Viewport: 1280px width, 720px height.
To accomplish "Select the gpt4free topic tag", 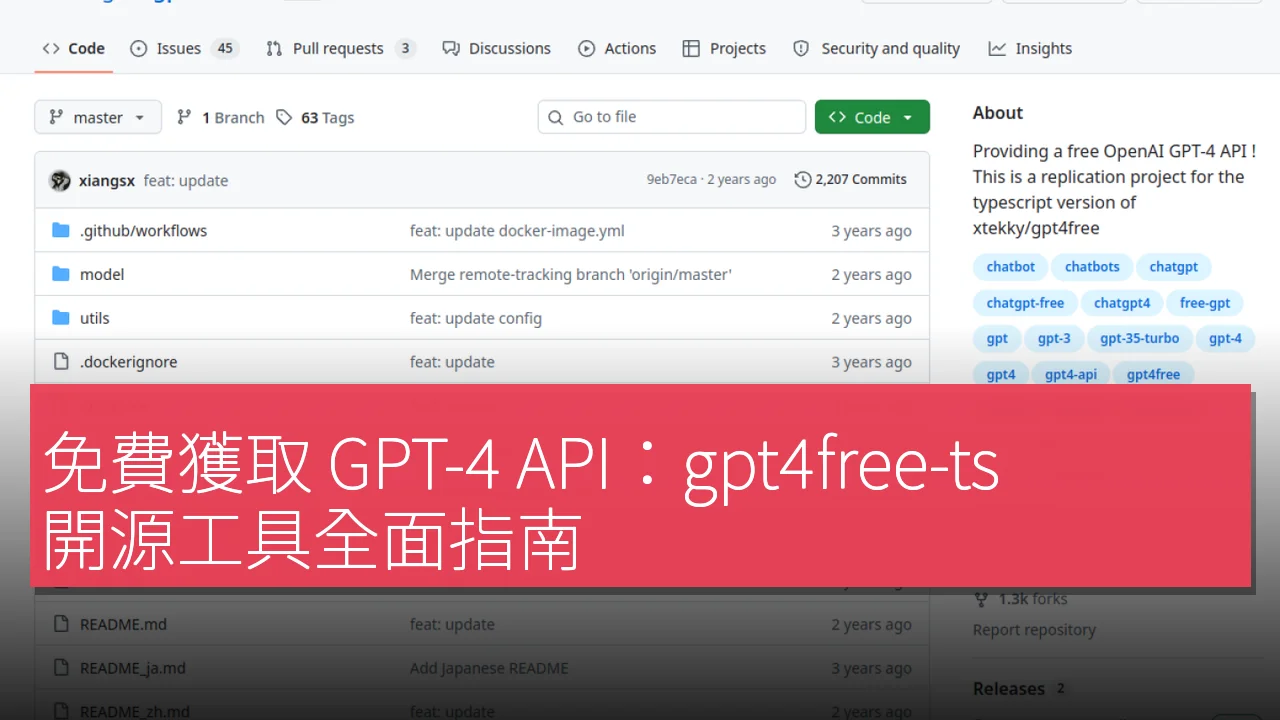I will pos(1153,374).
